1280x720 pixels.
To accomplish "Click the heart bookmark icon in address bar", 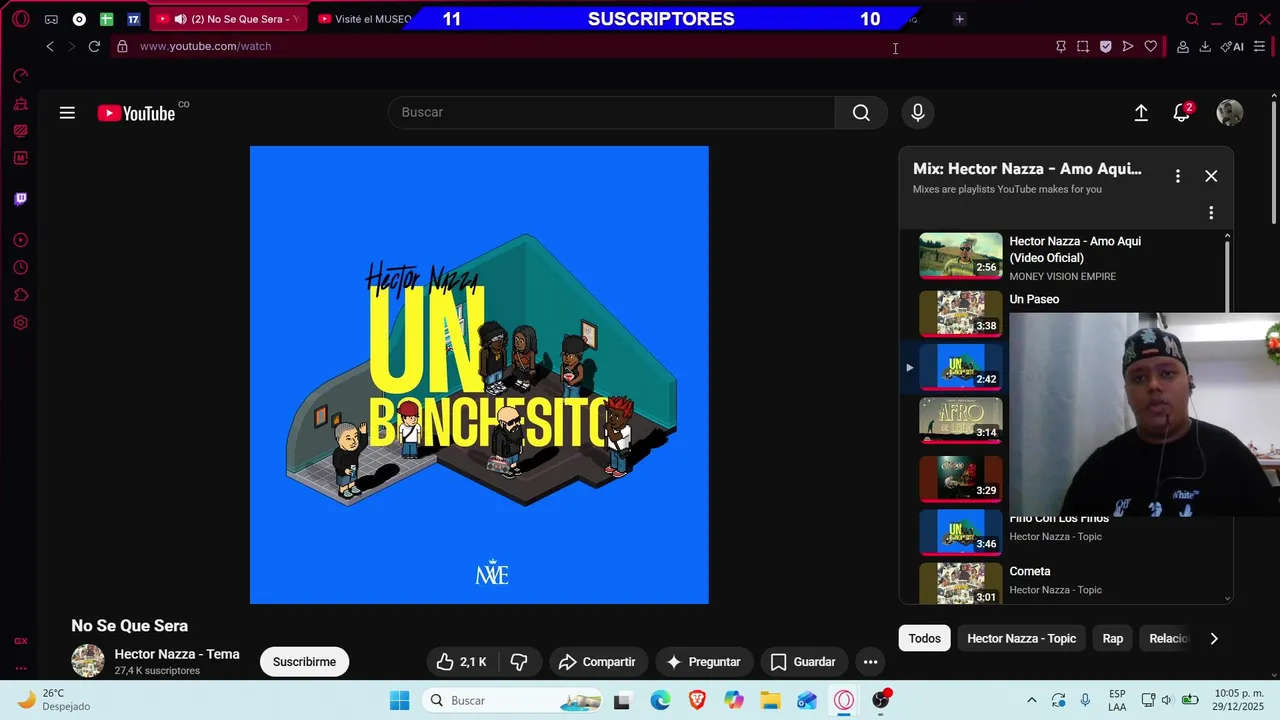I will [x=1151, y=46].
